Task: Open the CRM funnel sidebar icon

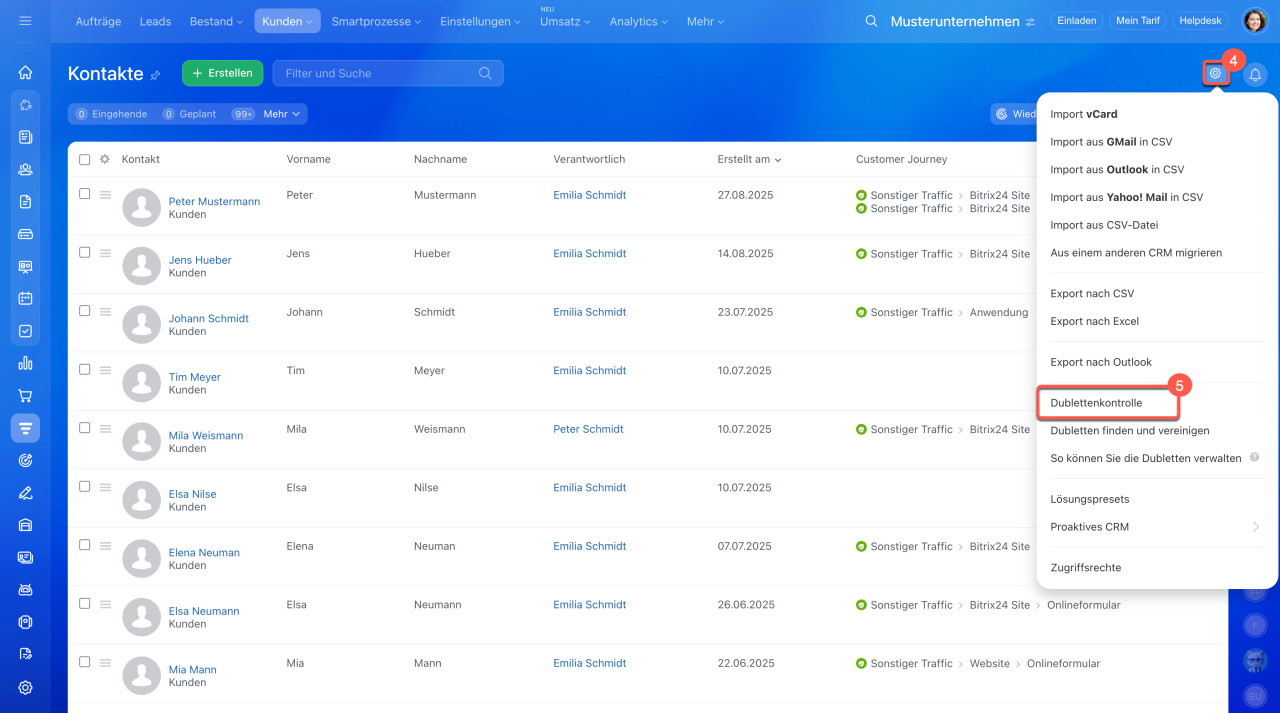Action: [25, 428]
